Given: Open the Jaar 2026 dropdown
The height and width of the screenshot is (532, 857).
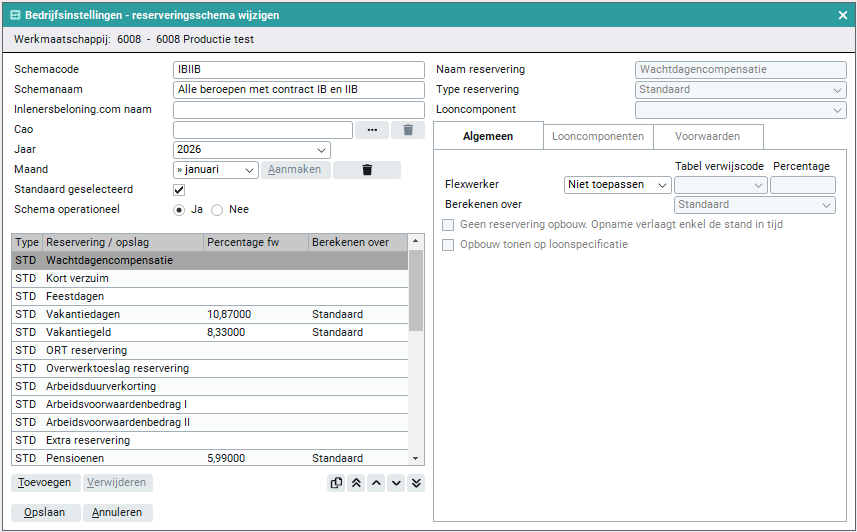Looking at the screenshot, I should point(252,150).
